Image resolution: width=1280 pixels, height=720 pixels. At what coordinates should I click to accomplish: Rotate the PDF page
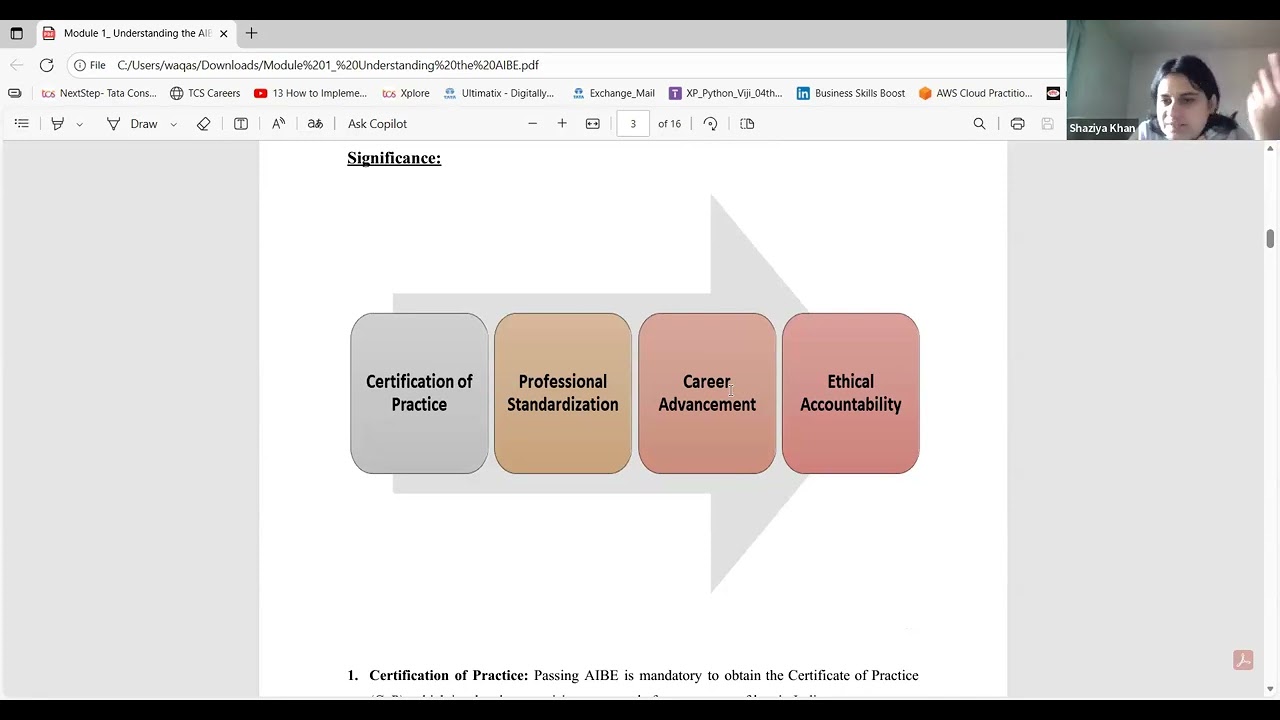click(710, 124)
